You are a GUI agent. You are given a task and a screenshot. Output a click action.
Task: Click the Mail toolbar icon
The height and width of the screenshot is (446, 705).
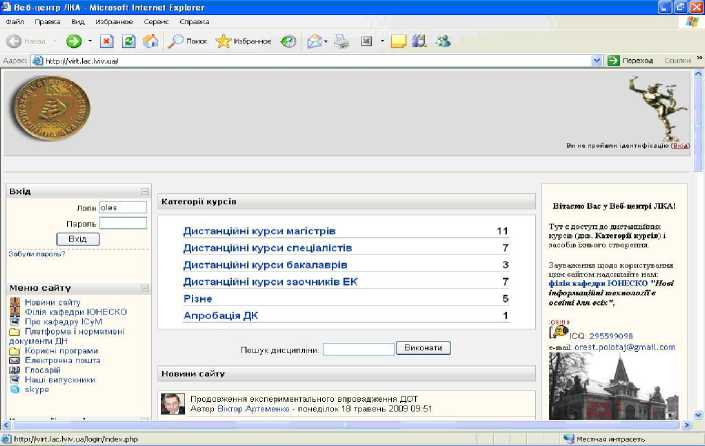(314, 42)
